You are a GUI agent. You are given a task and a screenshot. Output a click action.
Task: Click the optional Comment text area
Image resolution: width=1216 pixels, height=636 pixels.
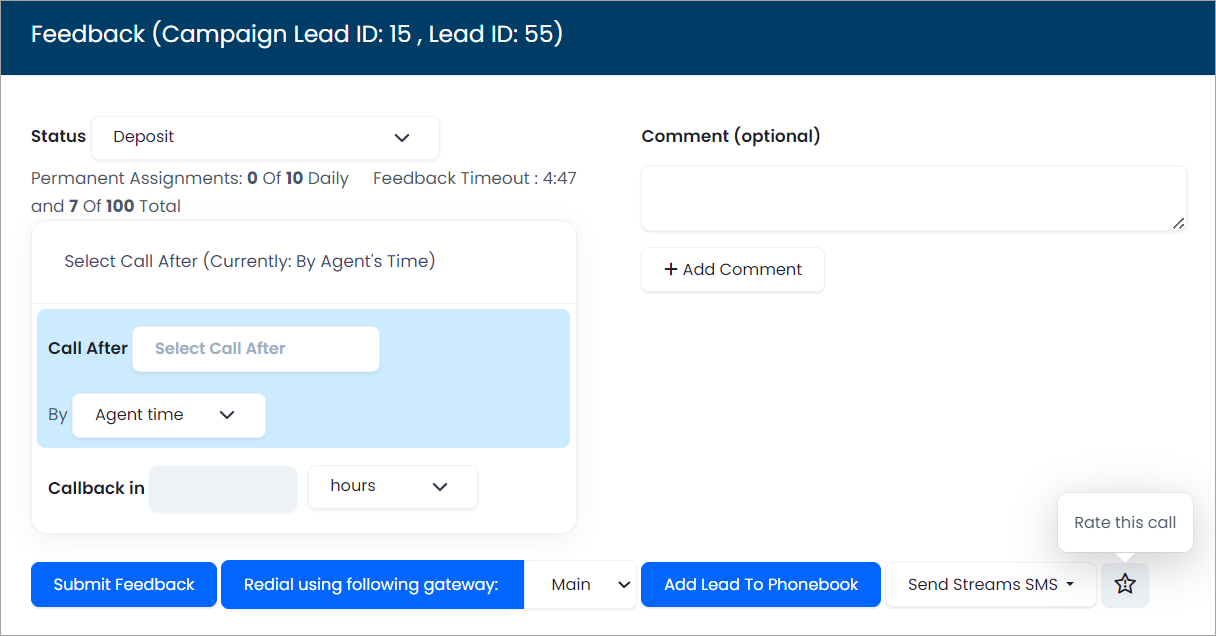click(913, 197)
